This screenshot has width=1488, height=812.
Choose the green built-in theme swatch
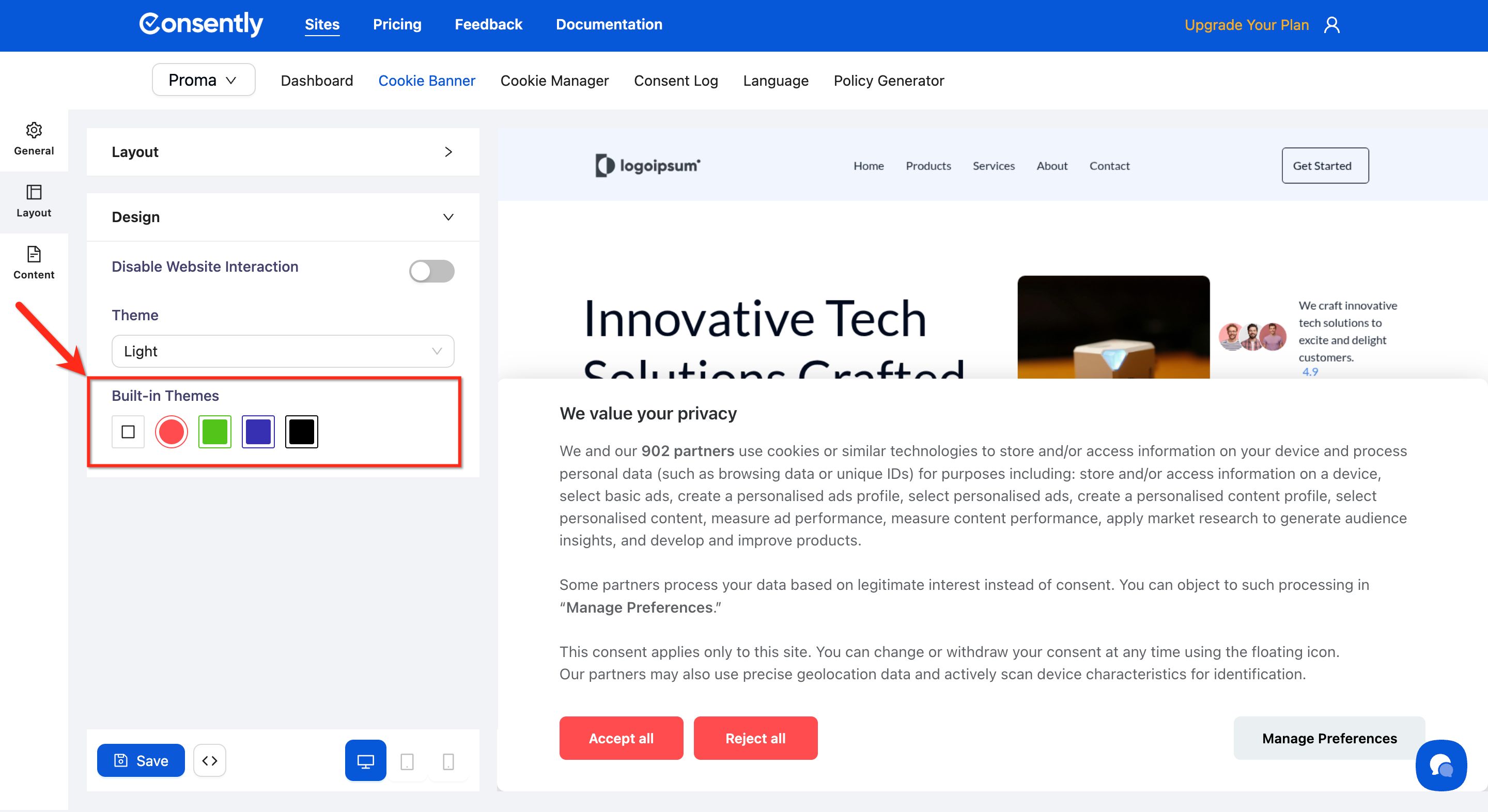pyautogui.click(x=214, y=431)
